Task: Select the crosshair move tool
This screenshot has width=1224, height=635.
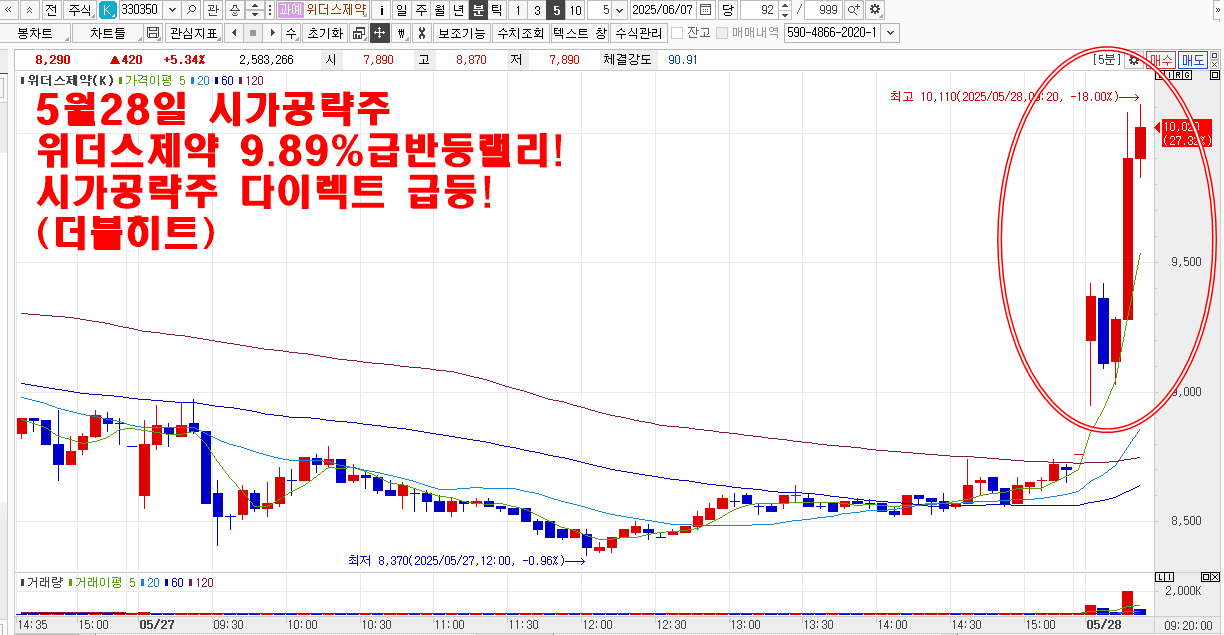Action: (379, 32)
